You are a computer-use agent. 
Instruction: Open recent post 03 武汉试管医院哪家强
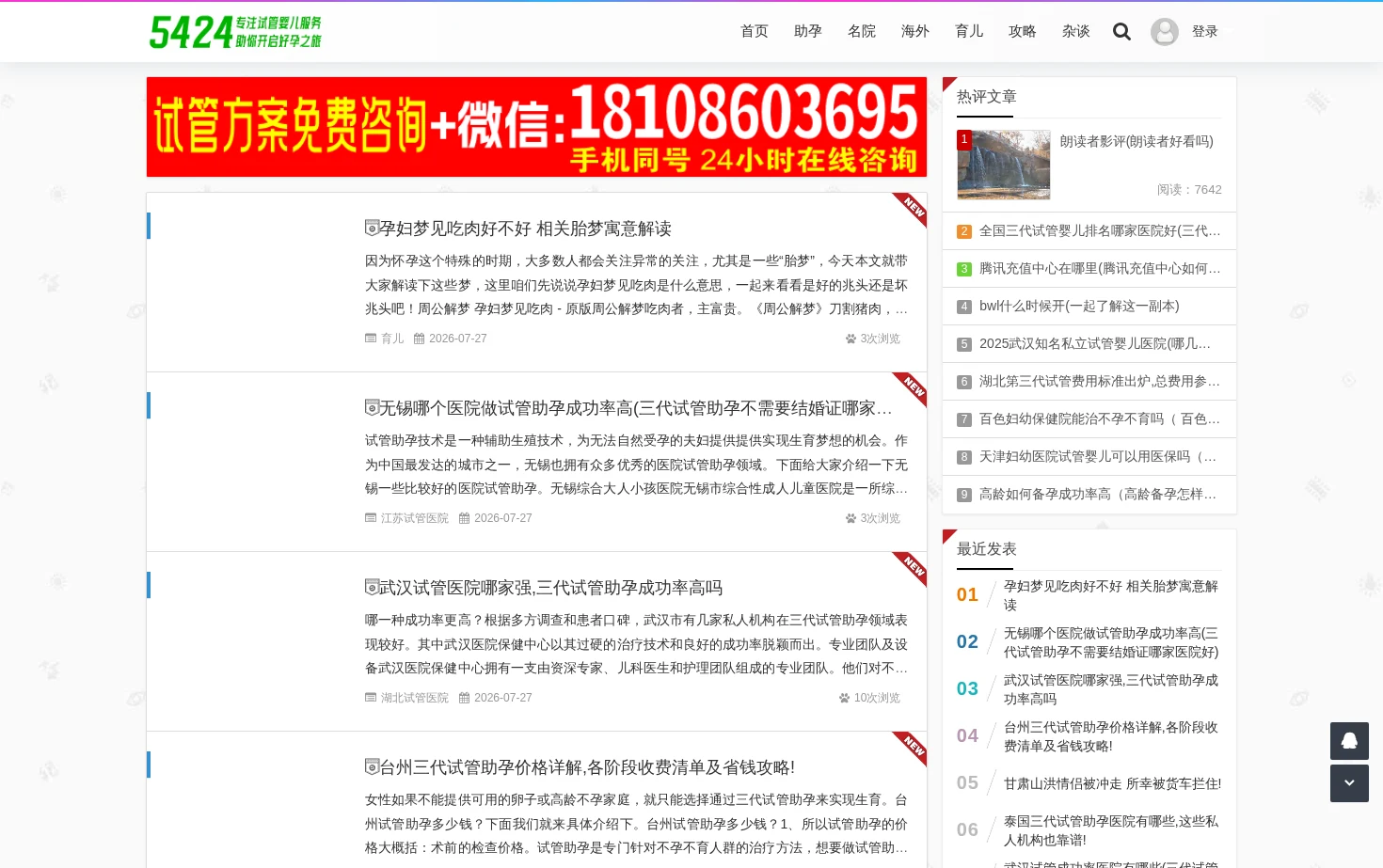tap(1111, 689)
